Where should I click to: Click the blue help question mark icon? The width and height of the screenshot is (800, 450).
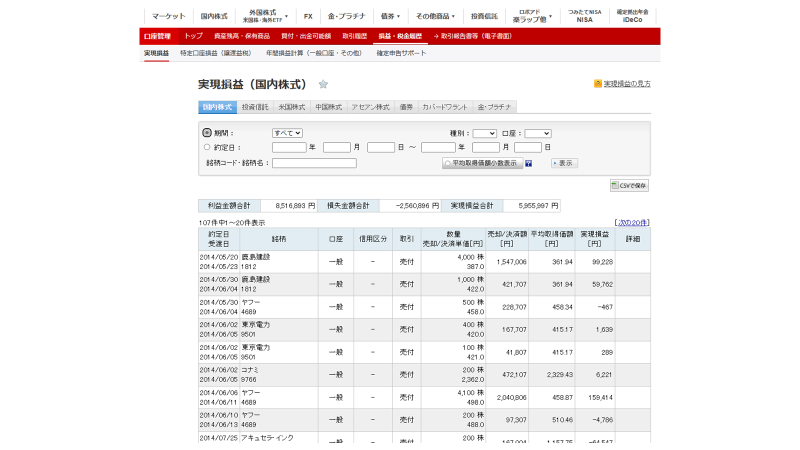(528, 163)
